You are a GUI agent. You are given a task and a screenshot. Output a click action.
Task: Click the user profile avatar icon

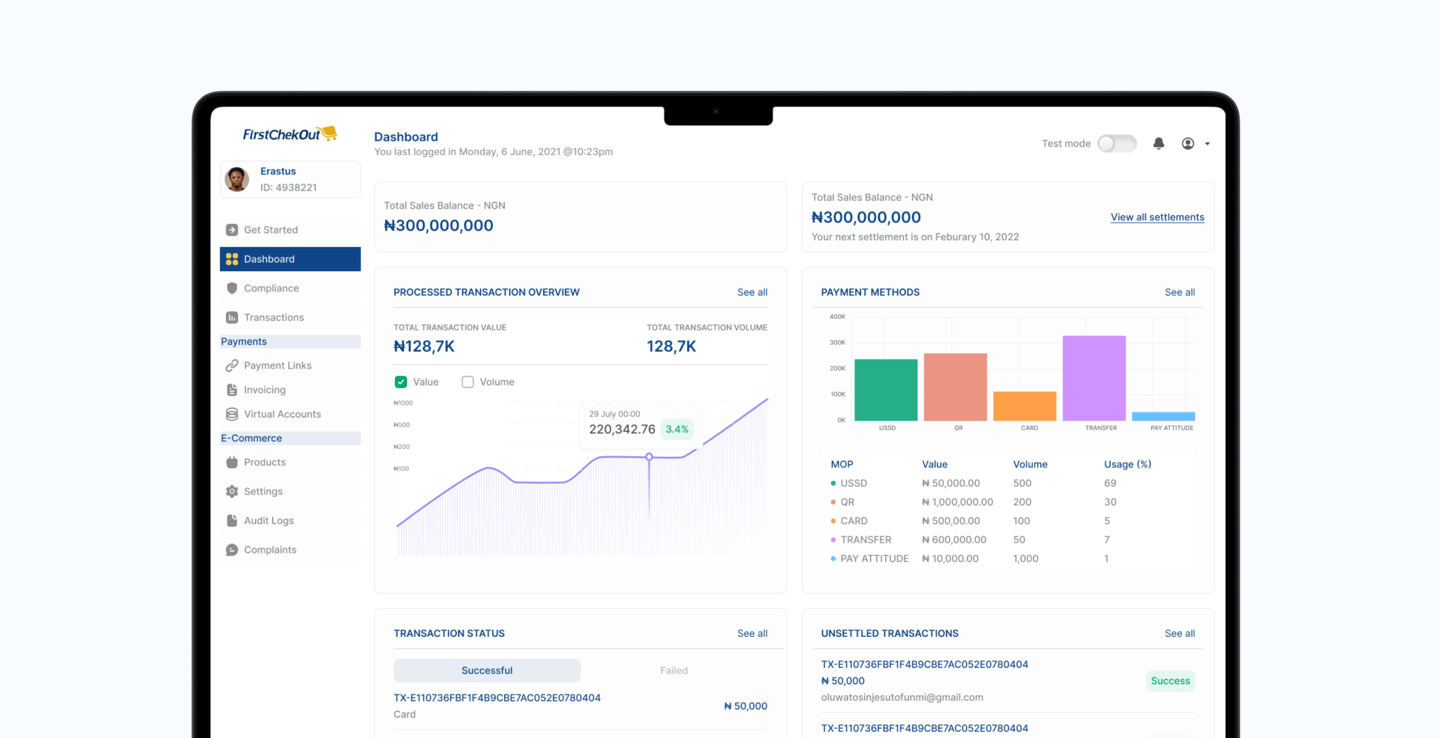1188,144
